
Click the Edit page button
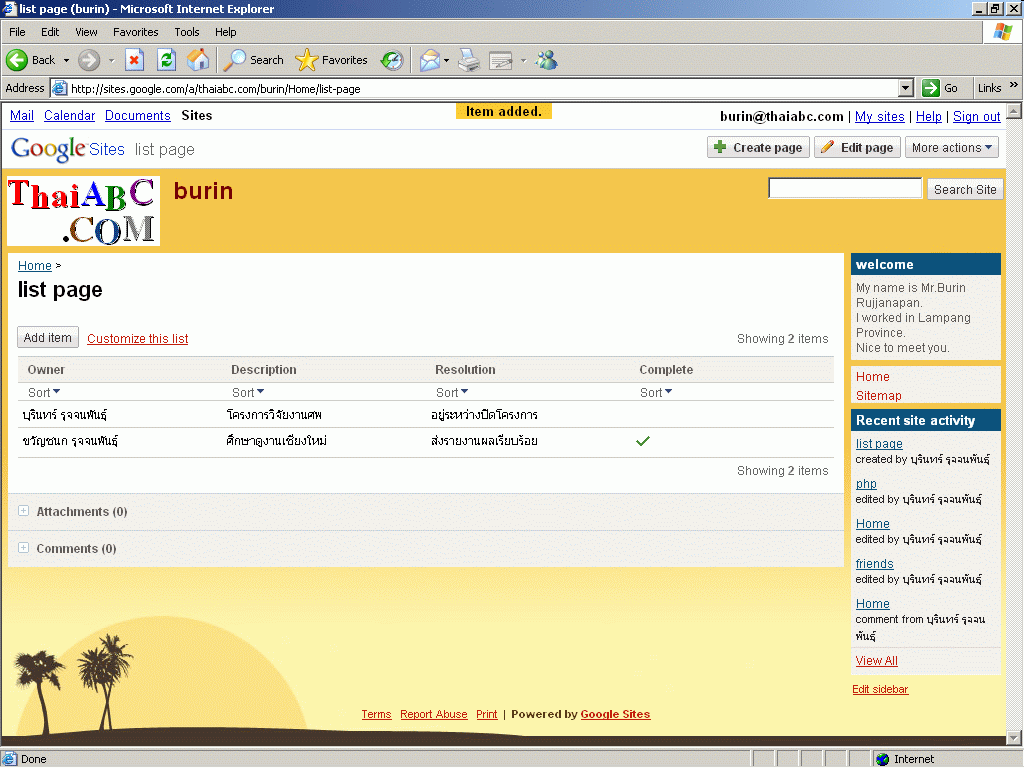tap(857, 148)
